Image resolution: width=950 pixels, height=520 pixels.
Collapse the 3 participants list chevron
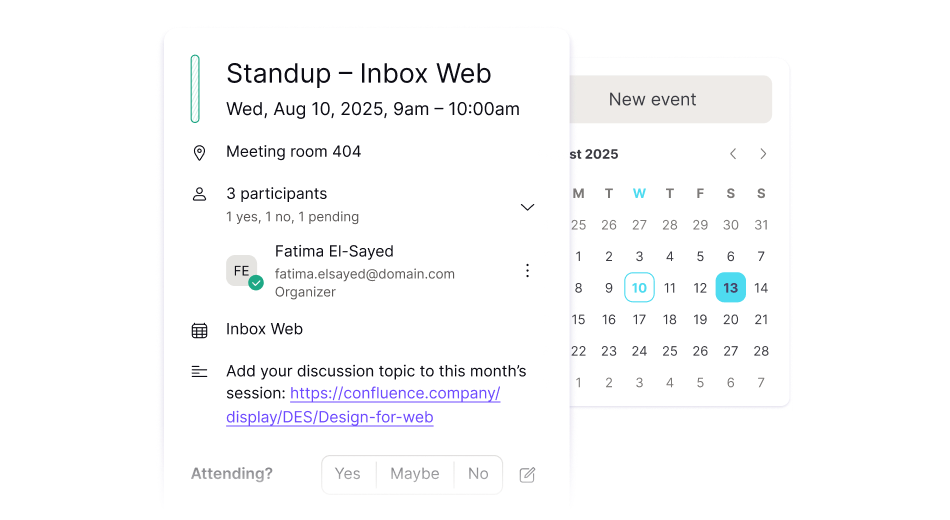coord(527,206)
